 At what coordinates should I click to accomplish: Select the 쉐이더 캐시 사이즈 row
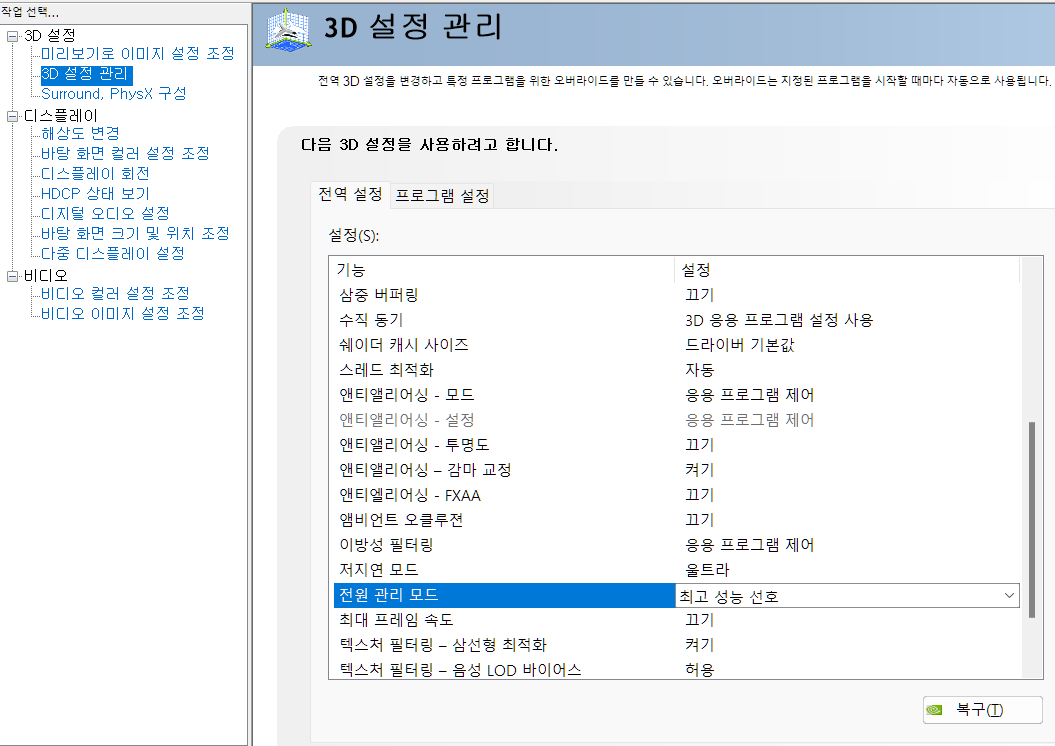(x=676, y=344)
